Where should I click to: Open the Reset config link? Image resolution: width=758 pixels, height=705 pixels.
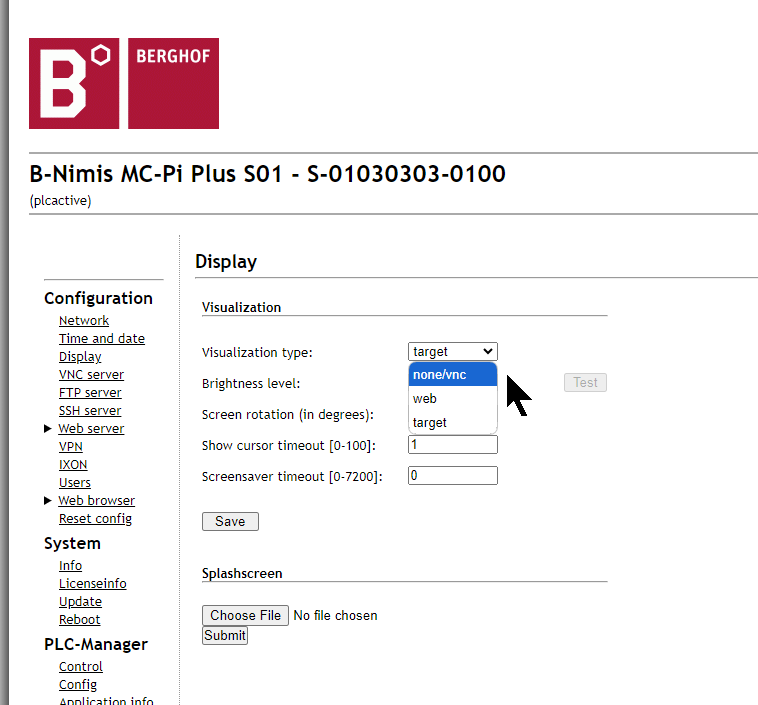pyautogui.click(x=95, y=519)
